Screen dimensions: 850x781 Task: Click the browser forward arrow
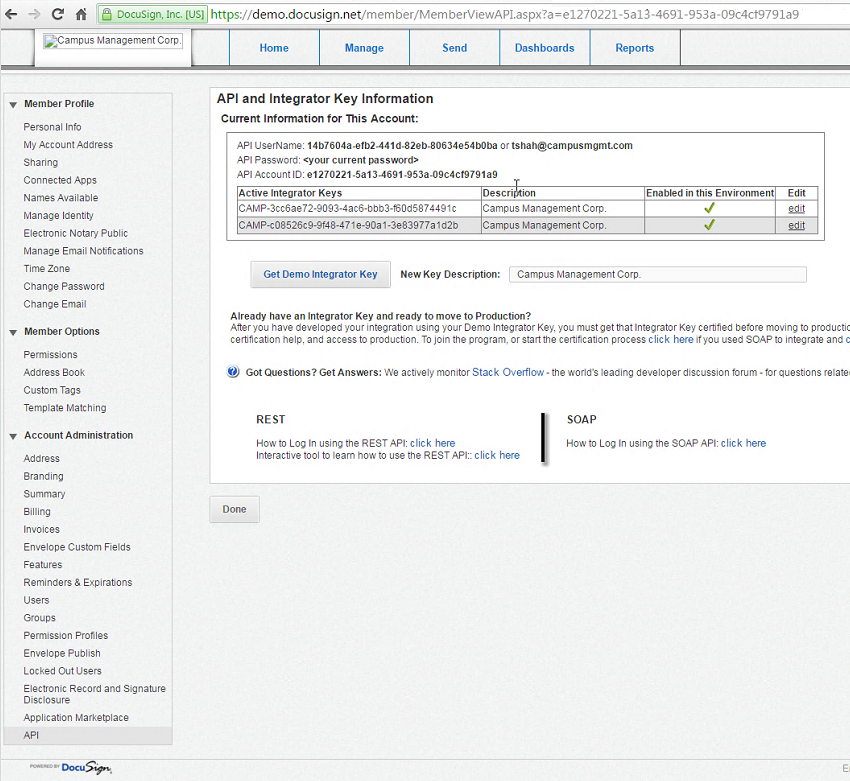pos(34,14)
